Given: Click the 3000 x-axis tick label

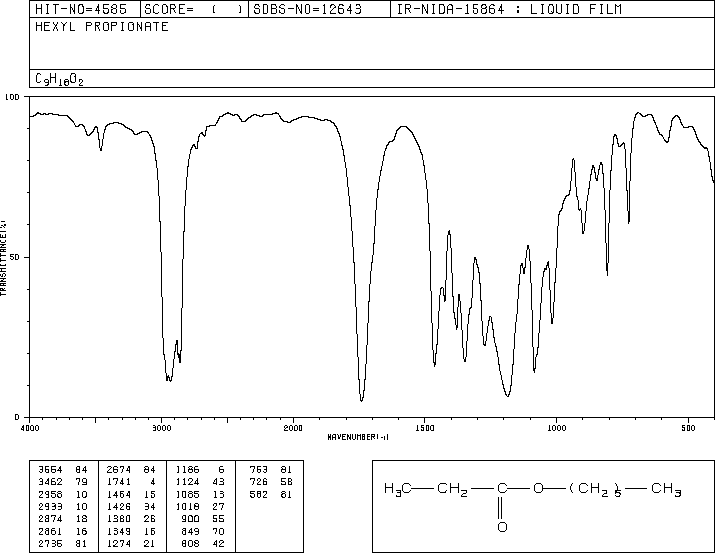Looking at the screenshot, I should coord(161,428).
